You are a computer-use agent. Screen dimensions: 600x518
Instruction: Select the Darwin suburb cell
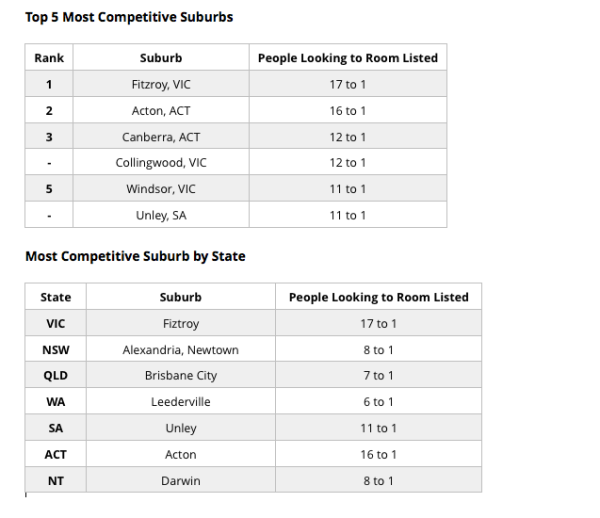click(x=181, y=481)
